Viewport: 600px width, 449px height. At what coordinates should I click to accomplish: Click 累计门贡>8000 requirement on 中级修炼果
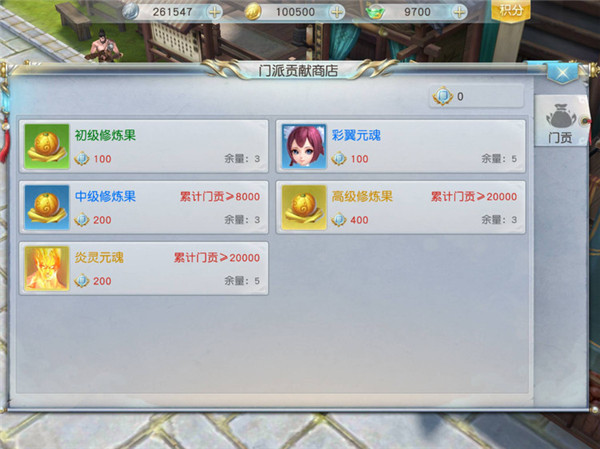point(220,196)
